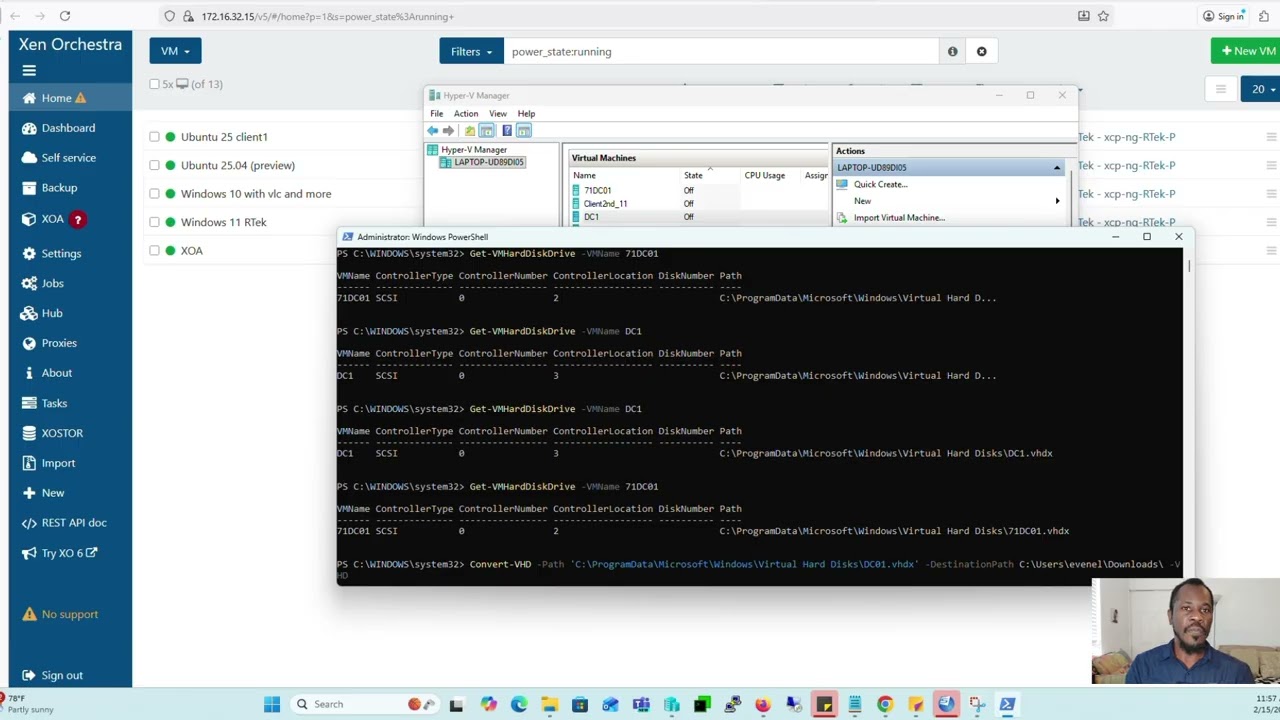1280x720 pixels.
Task: Bookmark this page with the star icon
Action: pyautogui.click(x=1104, y=16)
